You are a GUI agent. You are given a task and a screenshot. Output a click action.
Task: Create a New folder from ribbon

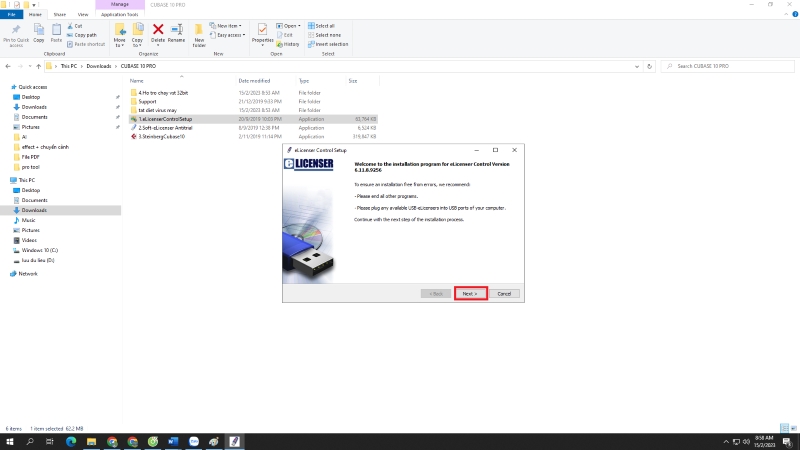199,35
